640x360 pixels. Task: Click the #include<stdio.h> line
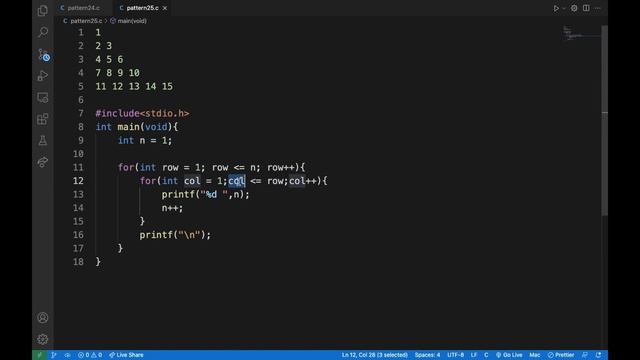pos(142,113)
